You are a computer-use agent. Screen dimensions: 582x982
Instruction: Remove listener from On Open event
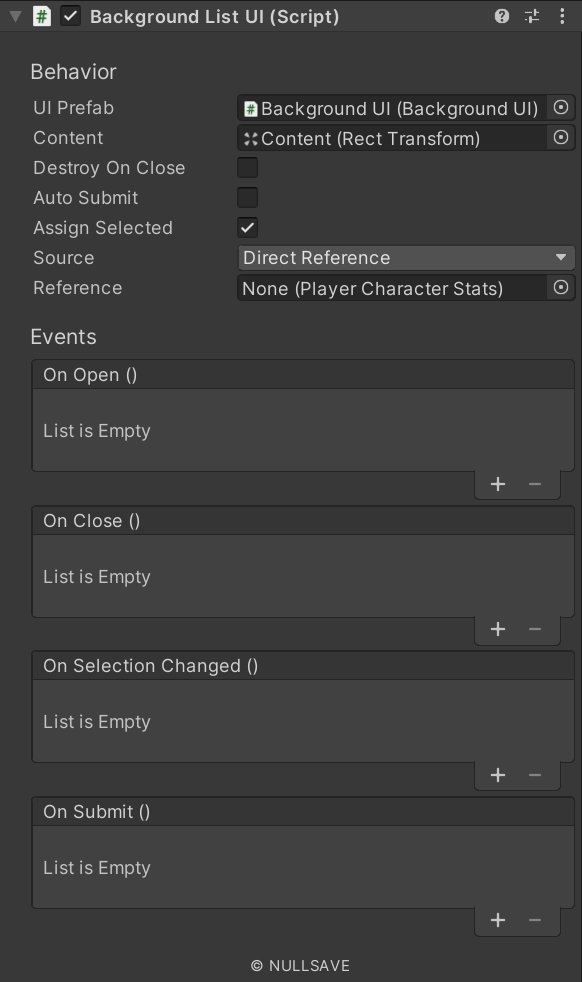point(534,484)
